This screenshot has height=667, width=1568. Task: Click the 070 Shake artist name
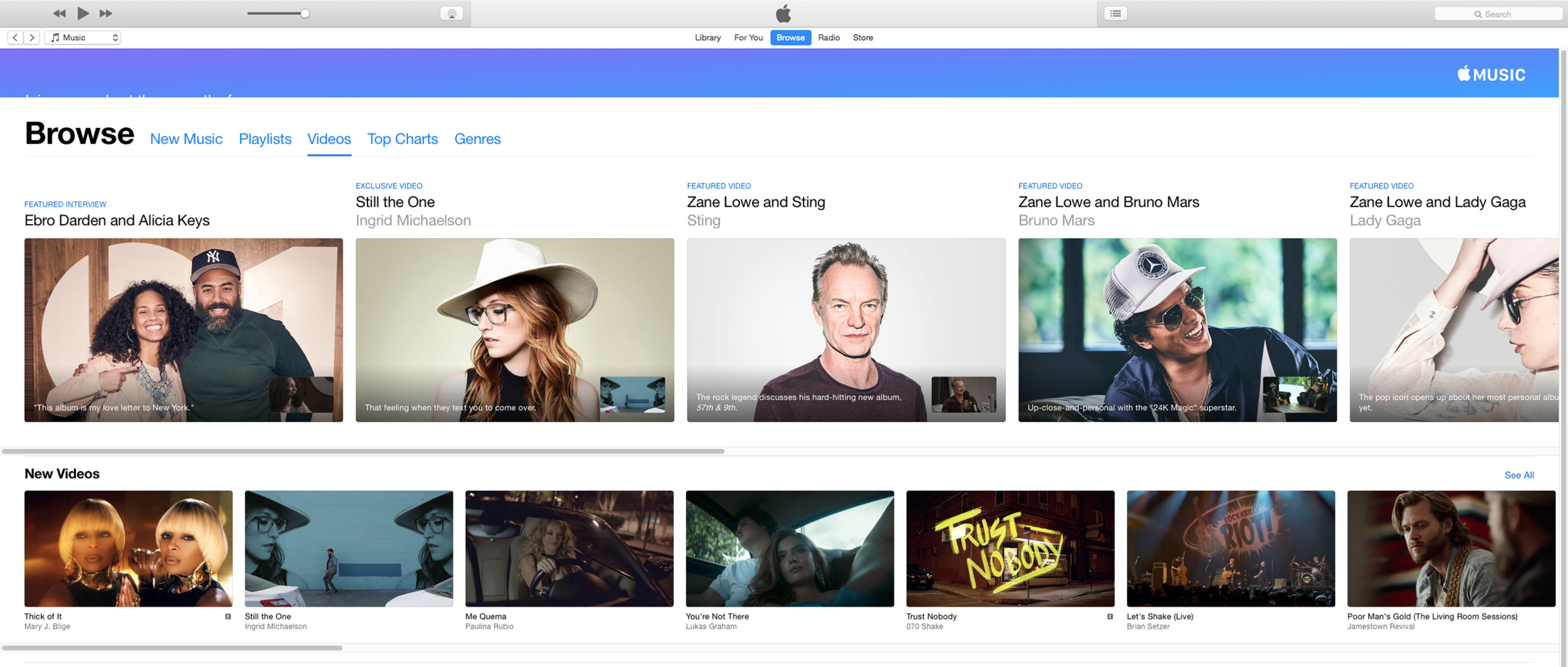point(924,626)
